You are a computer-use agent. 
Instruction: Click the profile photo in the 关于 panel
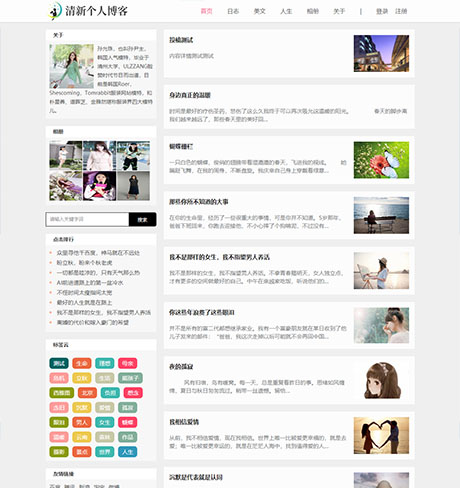[72, 66]
